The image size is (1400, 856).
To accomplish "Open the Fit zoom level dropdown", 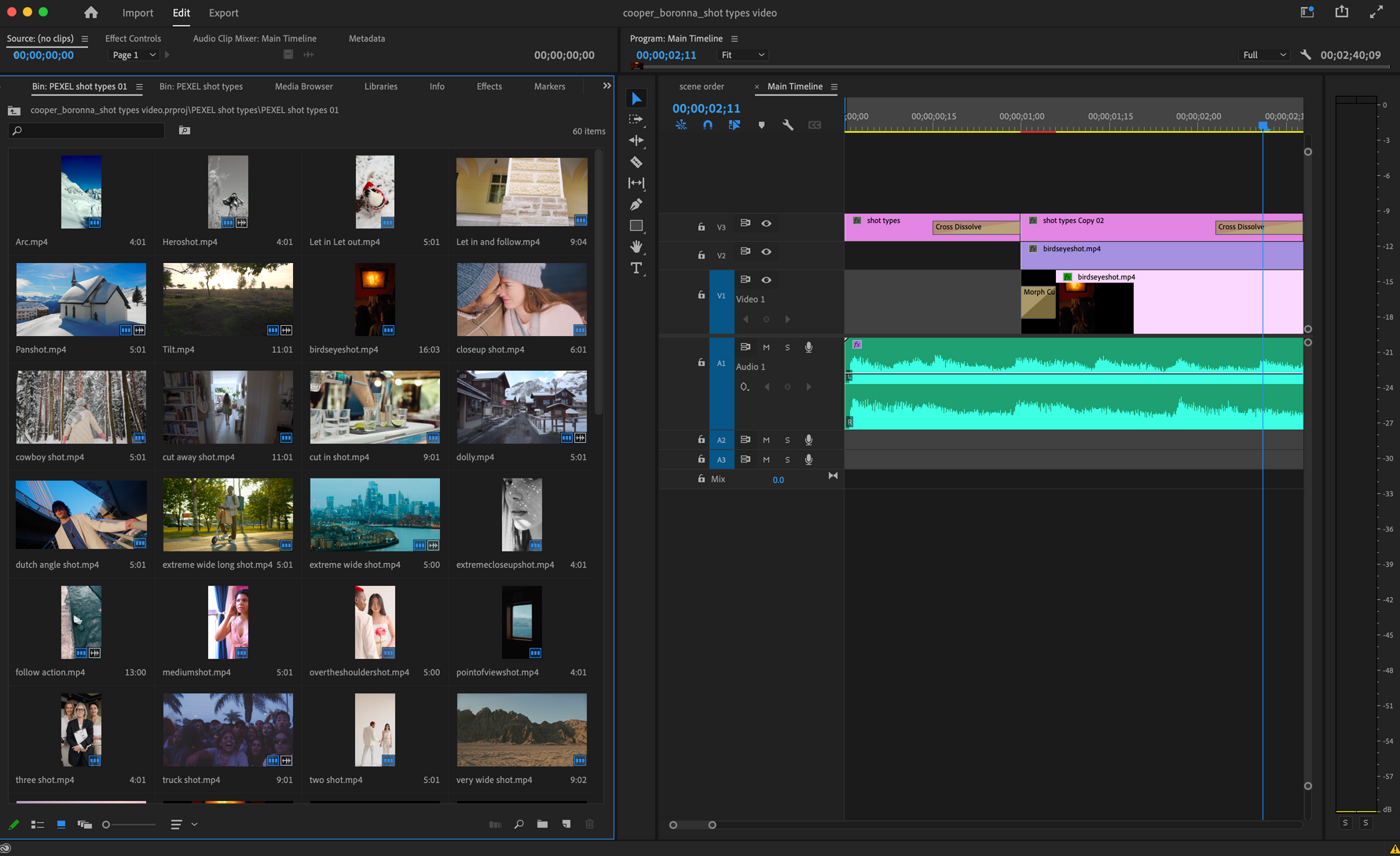I will coord(742,55).
